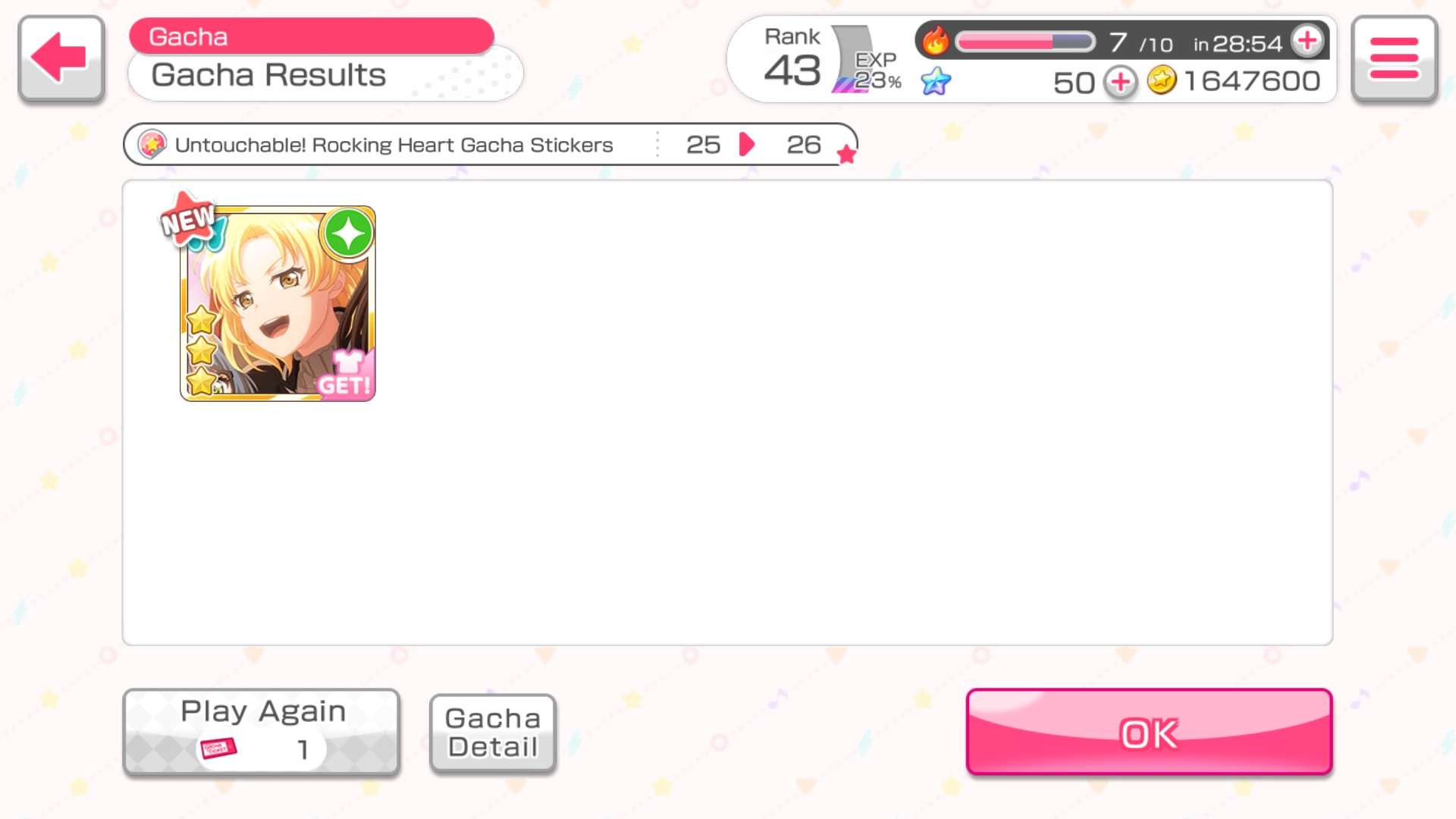1456x819 pixels.
Task: Add stars with the plus next to 50
Action: [x=1120, y=82]
